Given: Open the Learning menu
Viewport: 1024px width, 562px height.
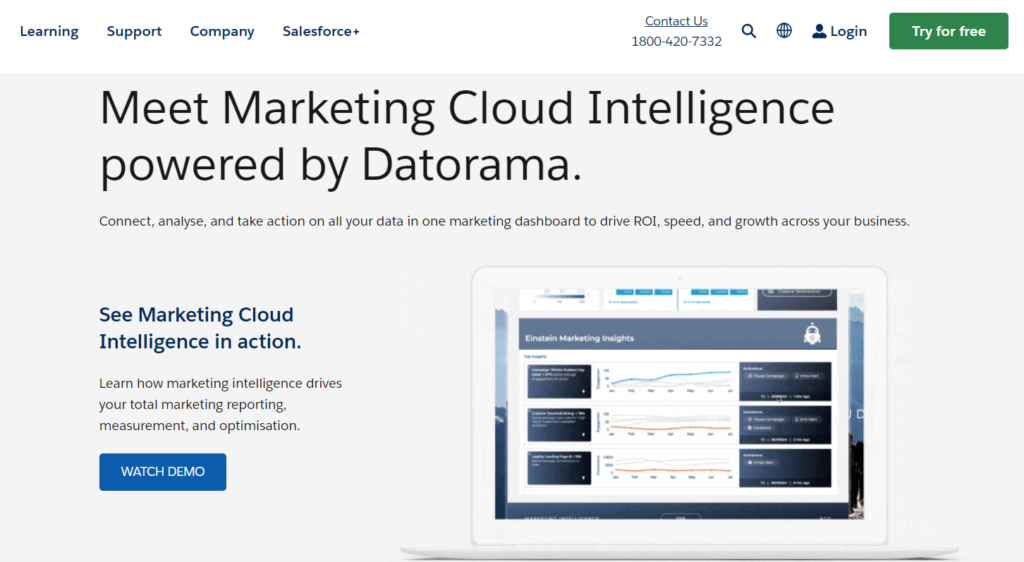Looking at the screenshot, I should 49,31.
